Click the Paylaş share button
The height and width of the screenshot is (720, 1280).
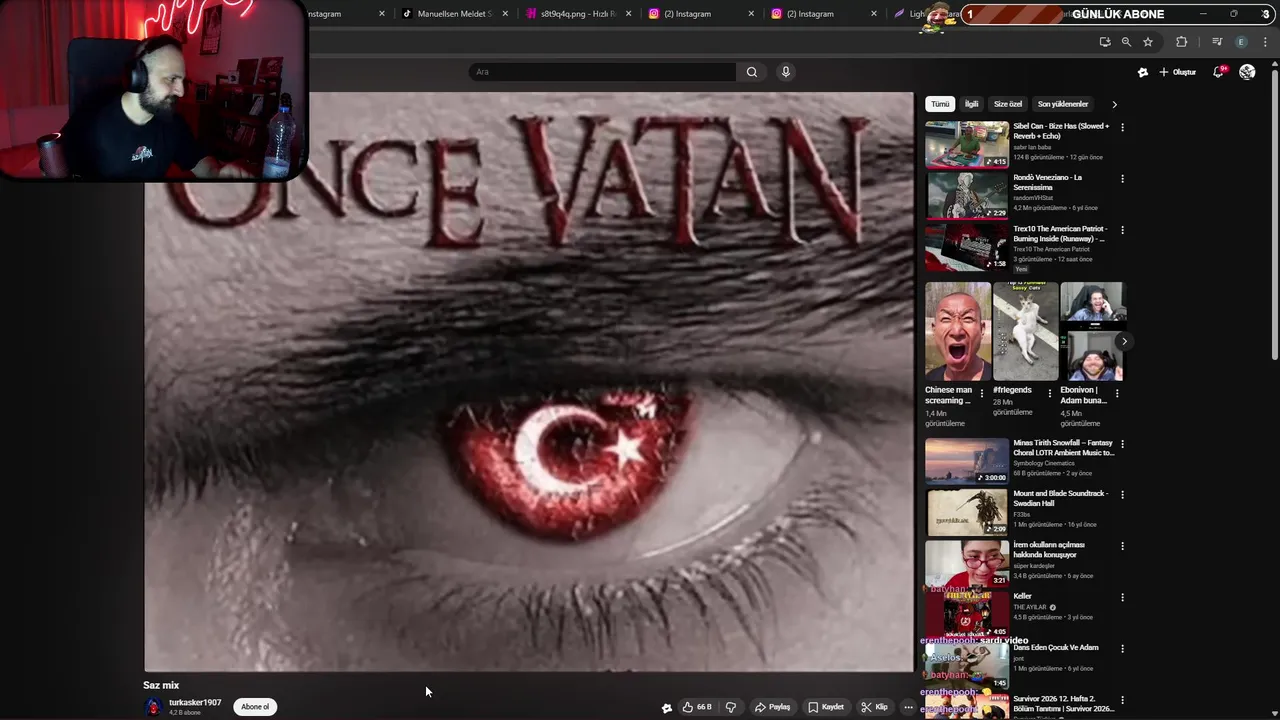(x=772, y=707)
